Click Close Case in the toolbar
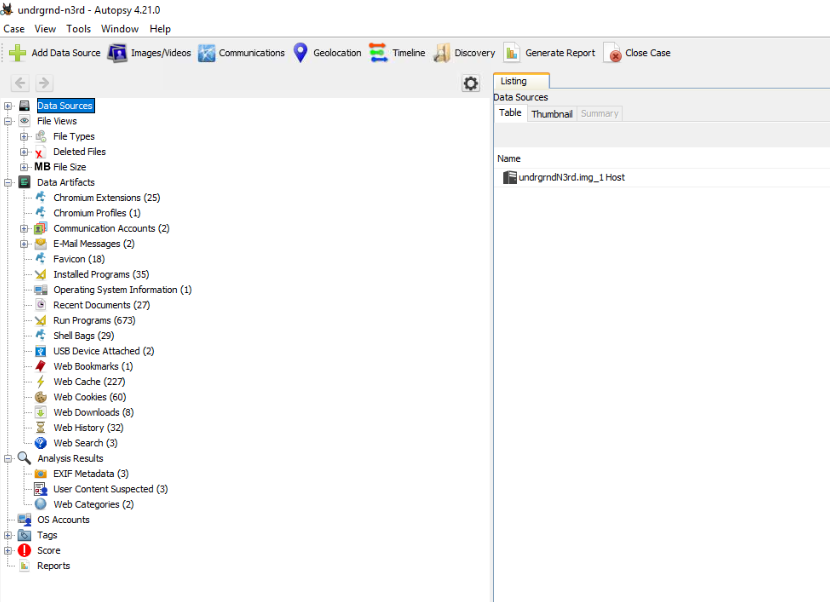Screen dimensions: 830x602 (637, 53)
